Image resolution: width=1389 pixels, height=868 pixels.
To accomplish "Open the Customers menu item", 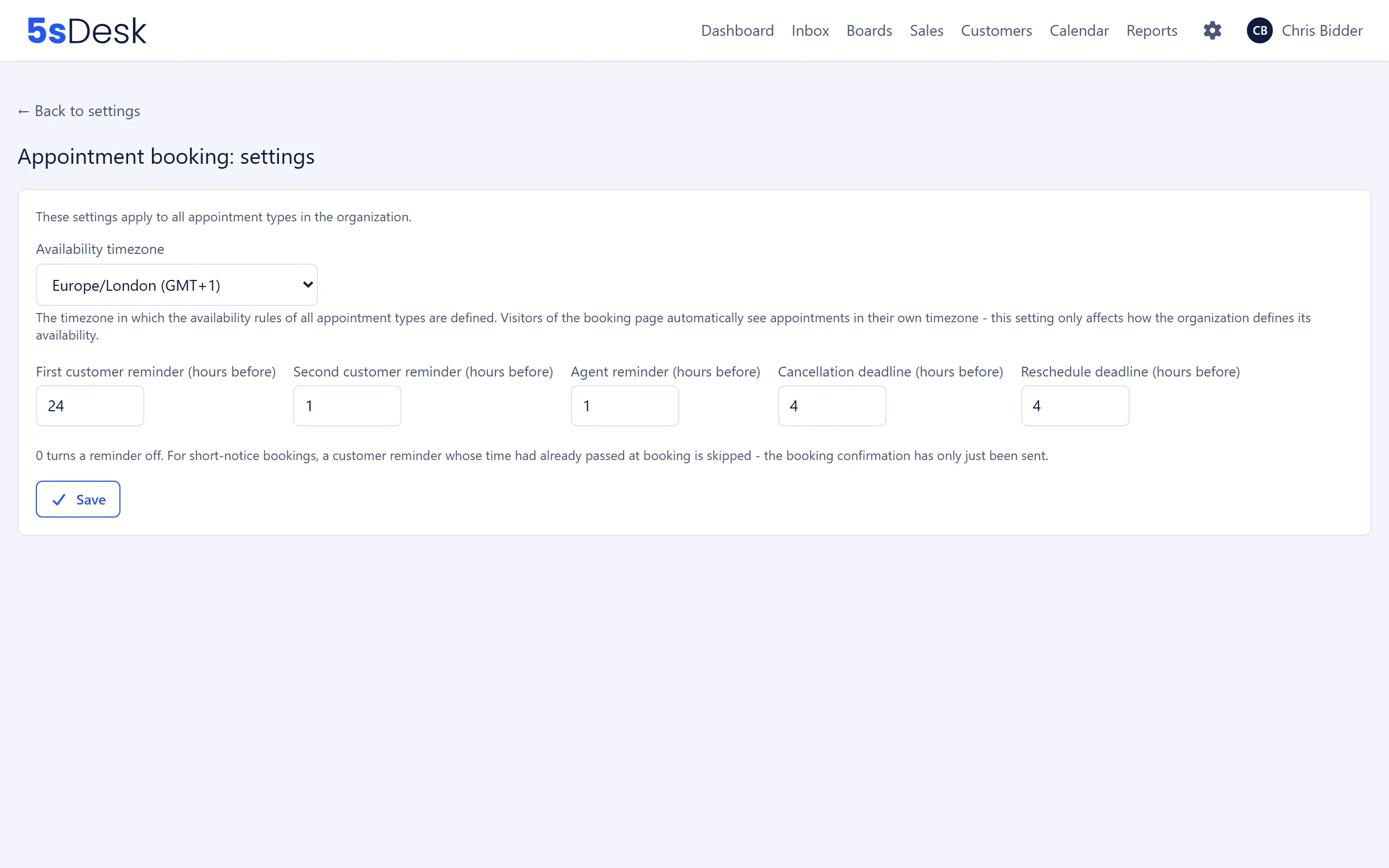I will click(996, 30).
